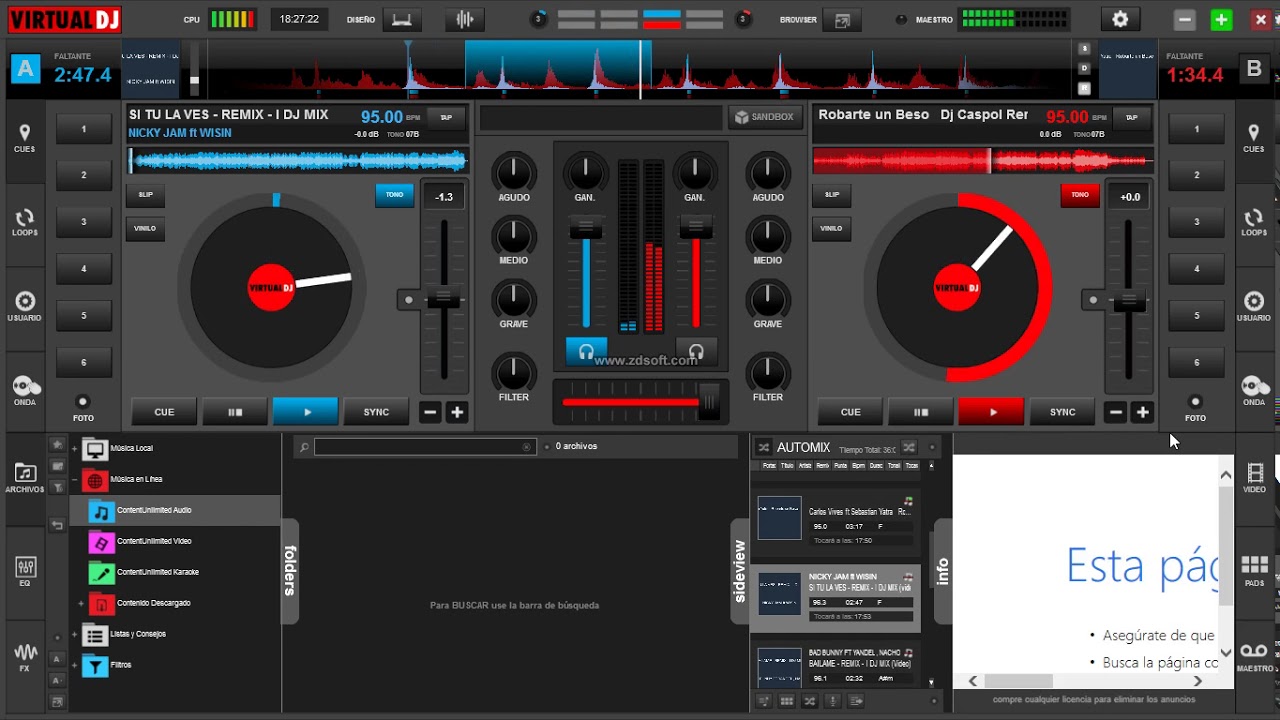Screen dimensions: 1280x720
Task: Click the left deck pitch slider
Action: (x=443, y=298)
